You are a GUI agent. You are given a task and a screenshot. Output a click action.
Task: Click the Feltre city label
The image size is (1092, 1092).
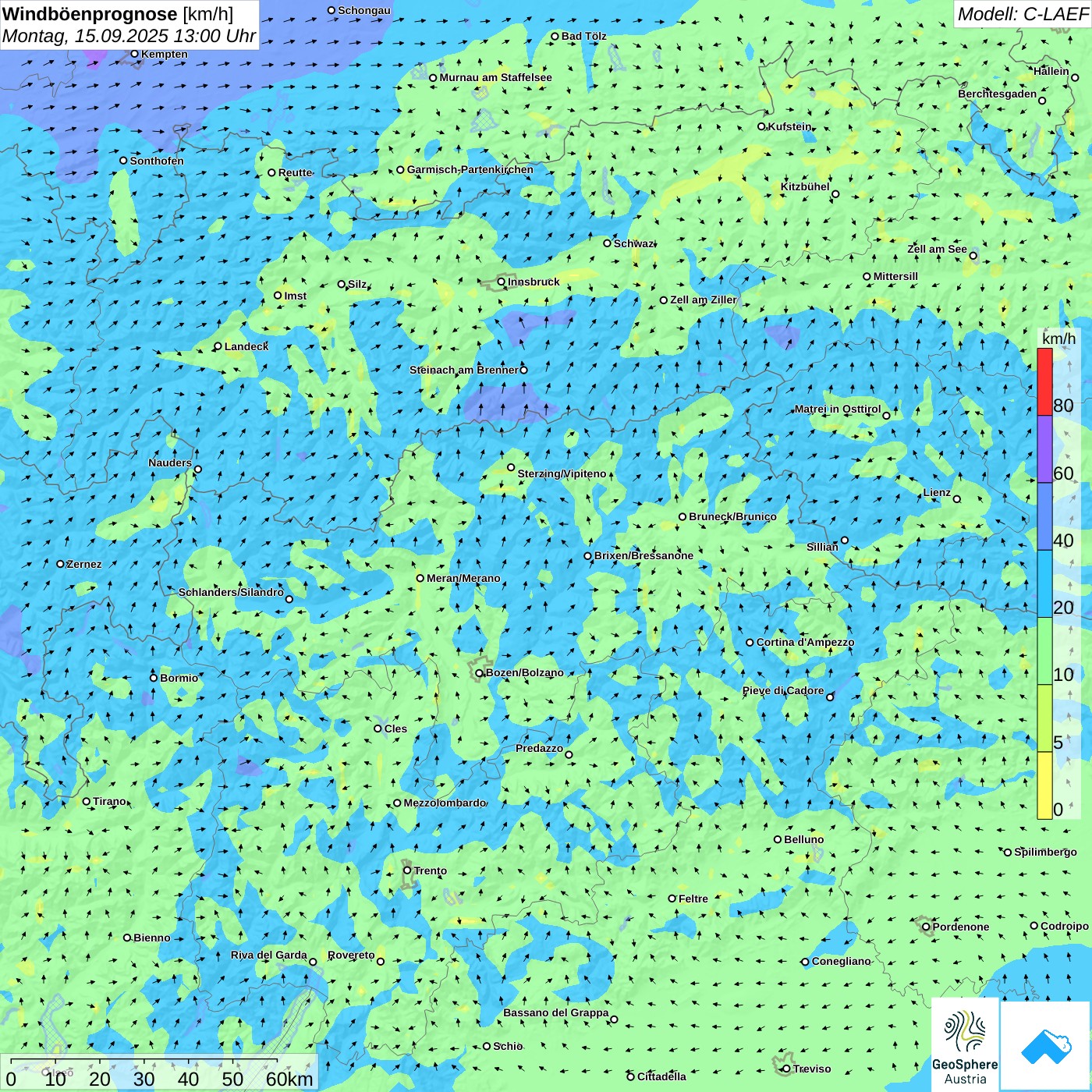(693, 899)
